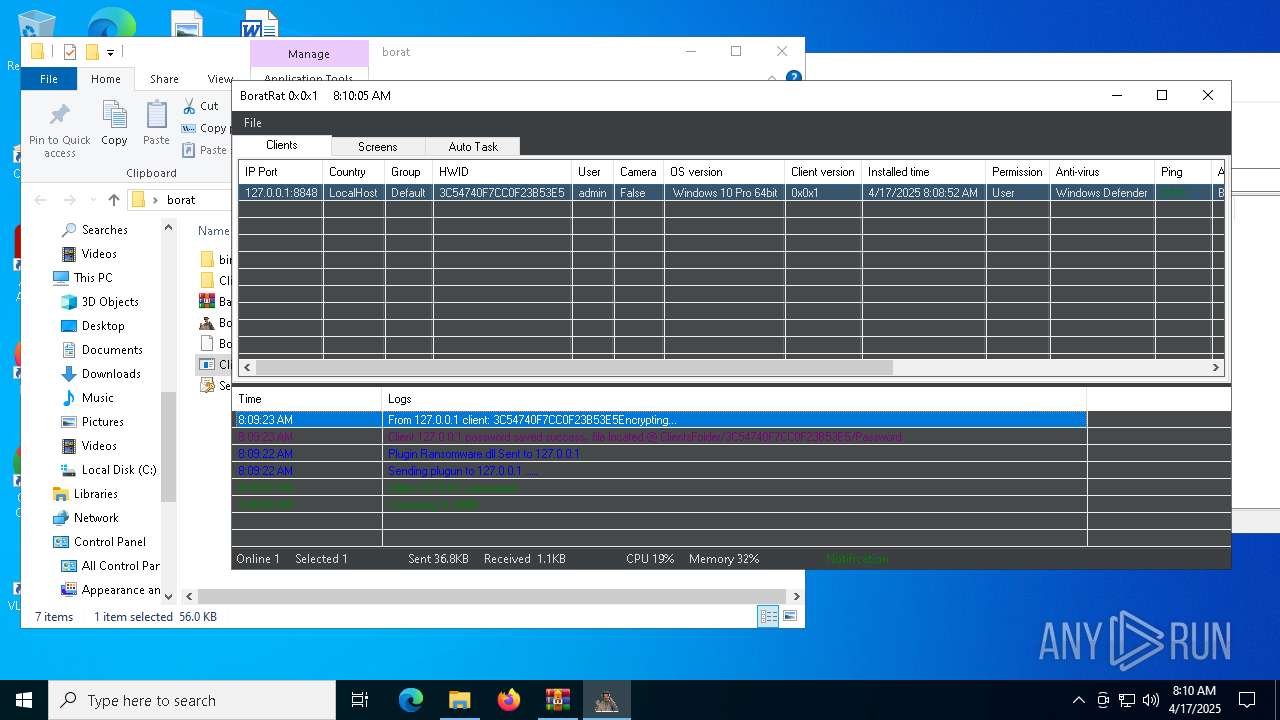Click the Anti-virus column header

click(x=1102, y=172)
